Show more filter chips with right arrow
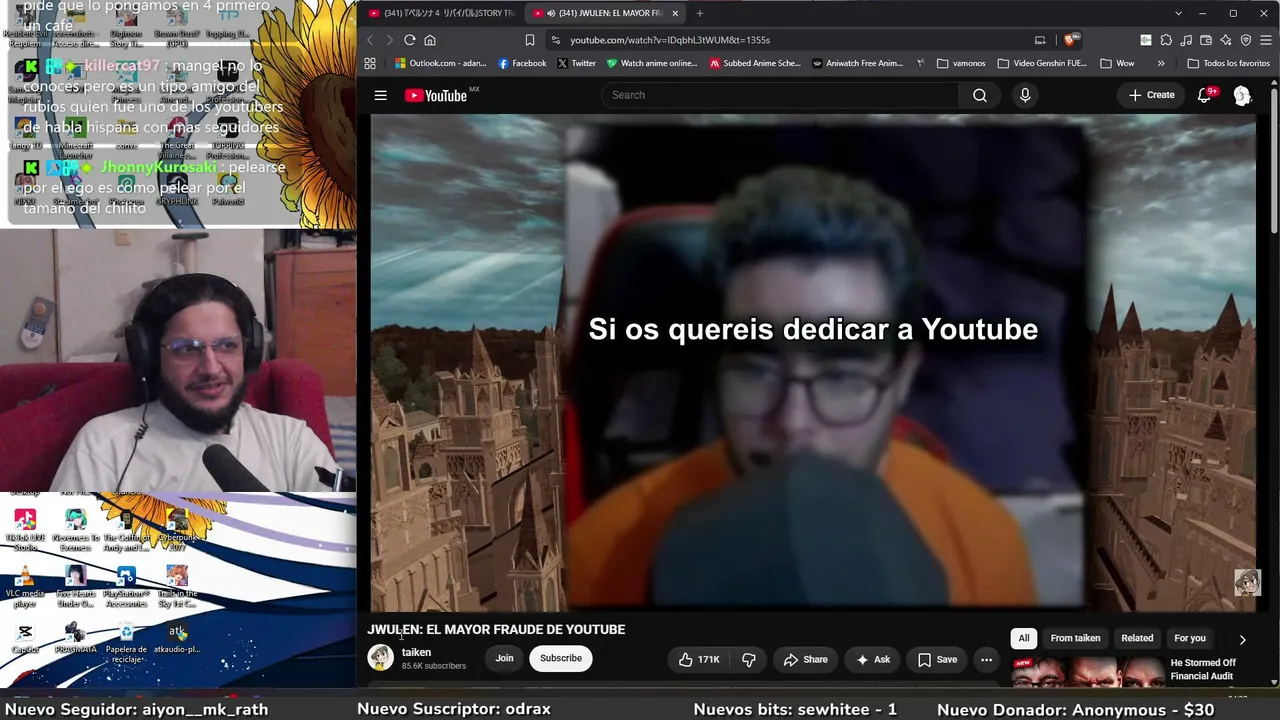 pos(1243,639)
